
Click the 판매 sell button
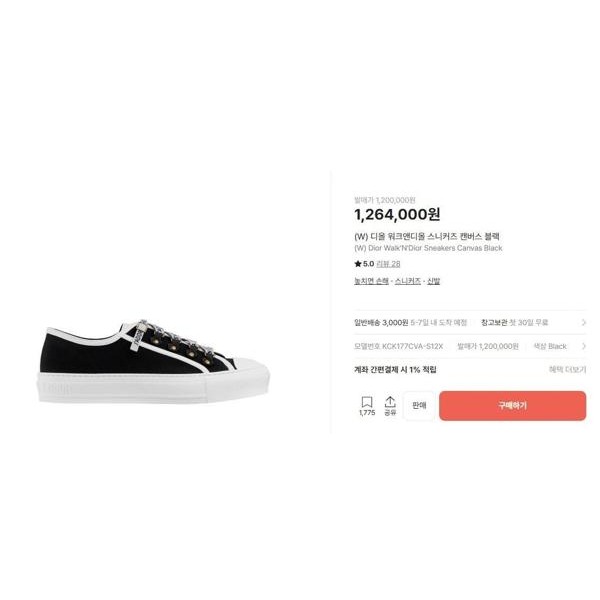(x=419, y=406)
